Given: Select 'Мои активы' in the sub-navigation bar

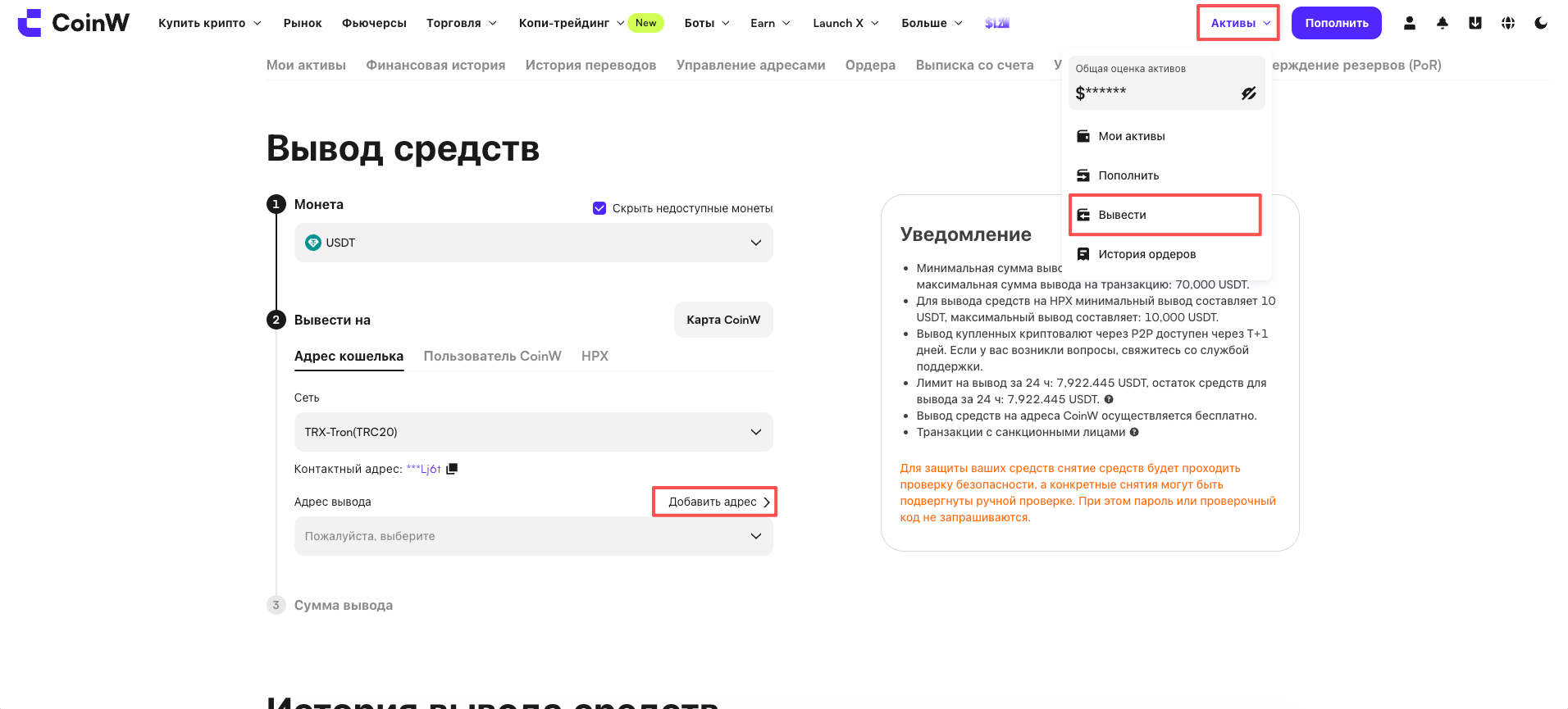Looking at the screenshot, I should click(306, 65).
